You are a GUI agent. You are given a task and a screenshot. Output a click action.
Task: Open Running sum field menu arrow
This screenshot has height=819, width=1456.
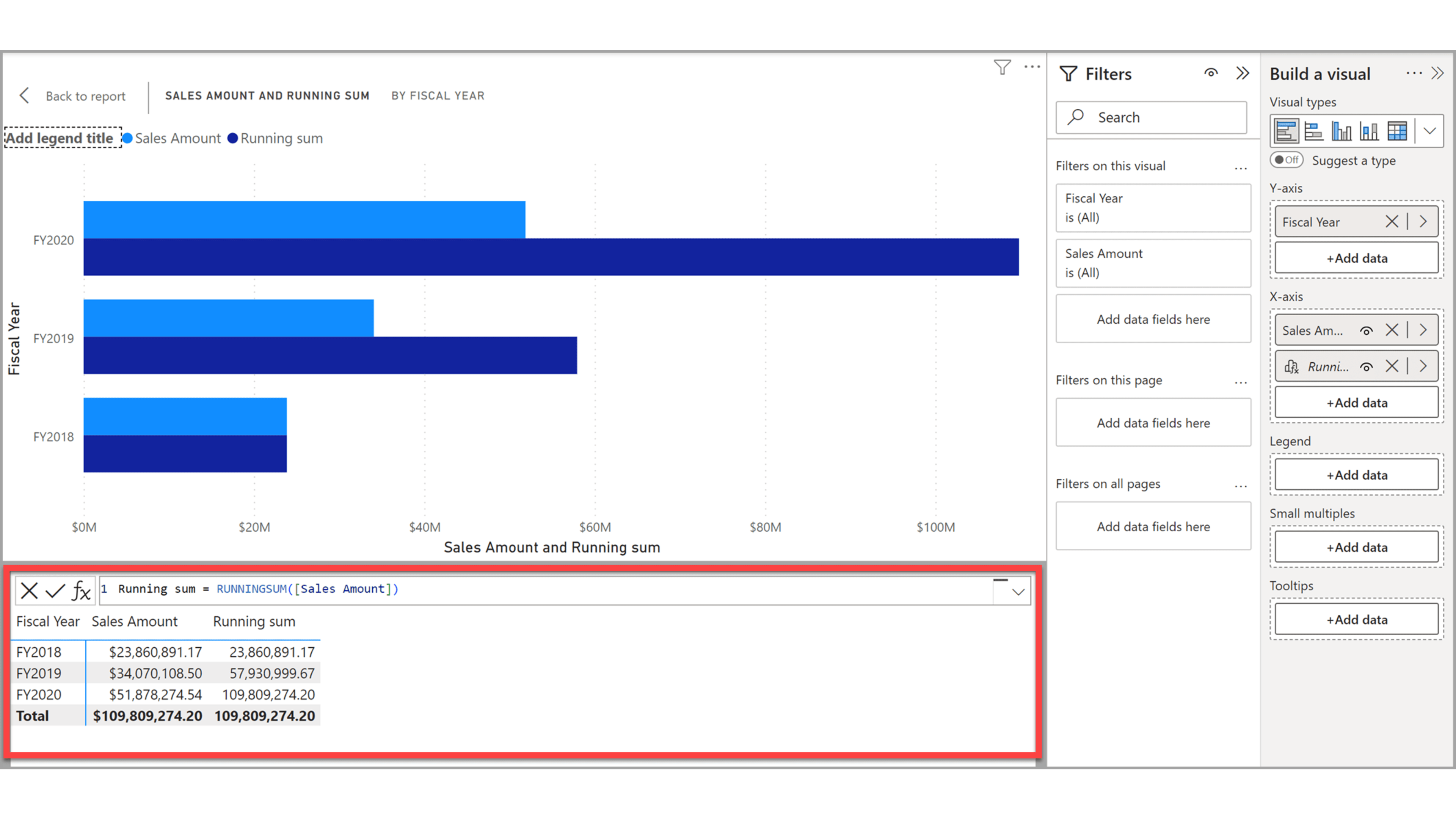[x=1423, y=366]
